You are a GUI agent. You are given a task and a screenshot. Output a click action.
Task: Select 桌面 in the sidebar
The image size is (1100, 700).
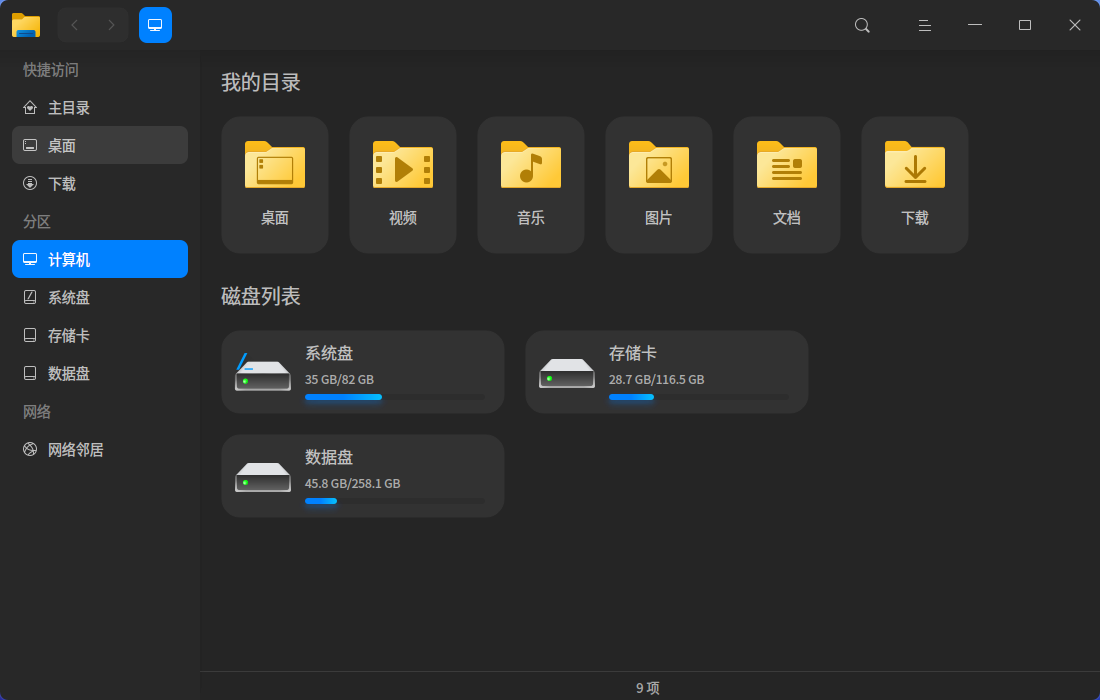coord(100,145)
